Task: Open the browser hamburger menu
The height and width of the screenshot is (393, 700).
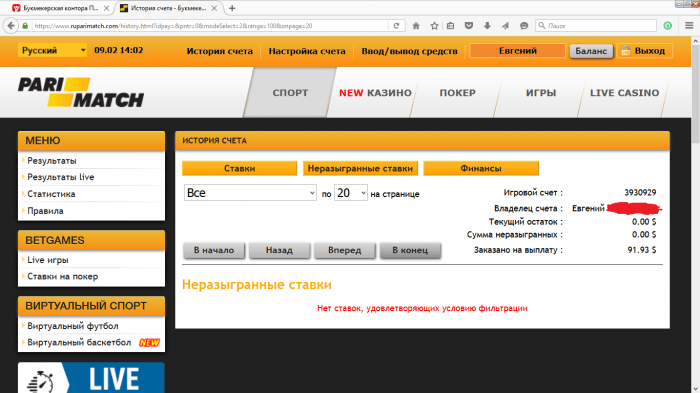Action: pos(689,26)
